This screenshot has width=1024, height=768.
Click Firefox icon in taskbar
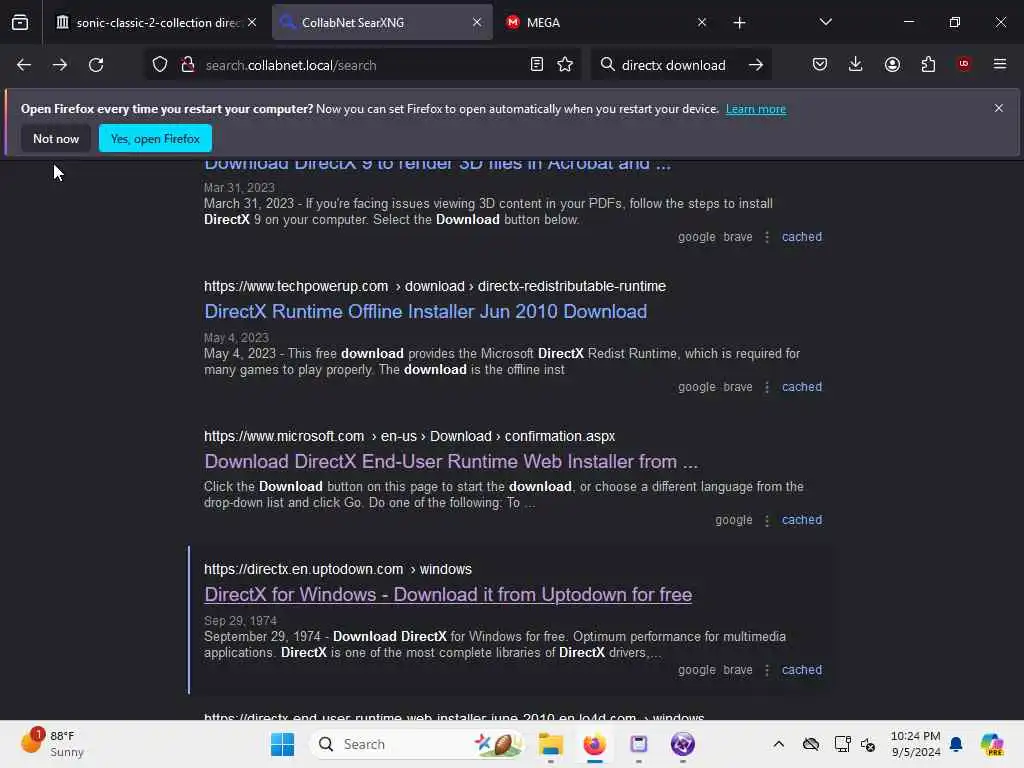[x=594, y=744]
